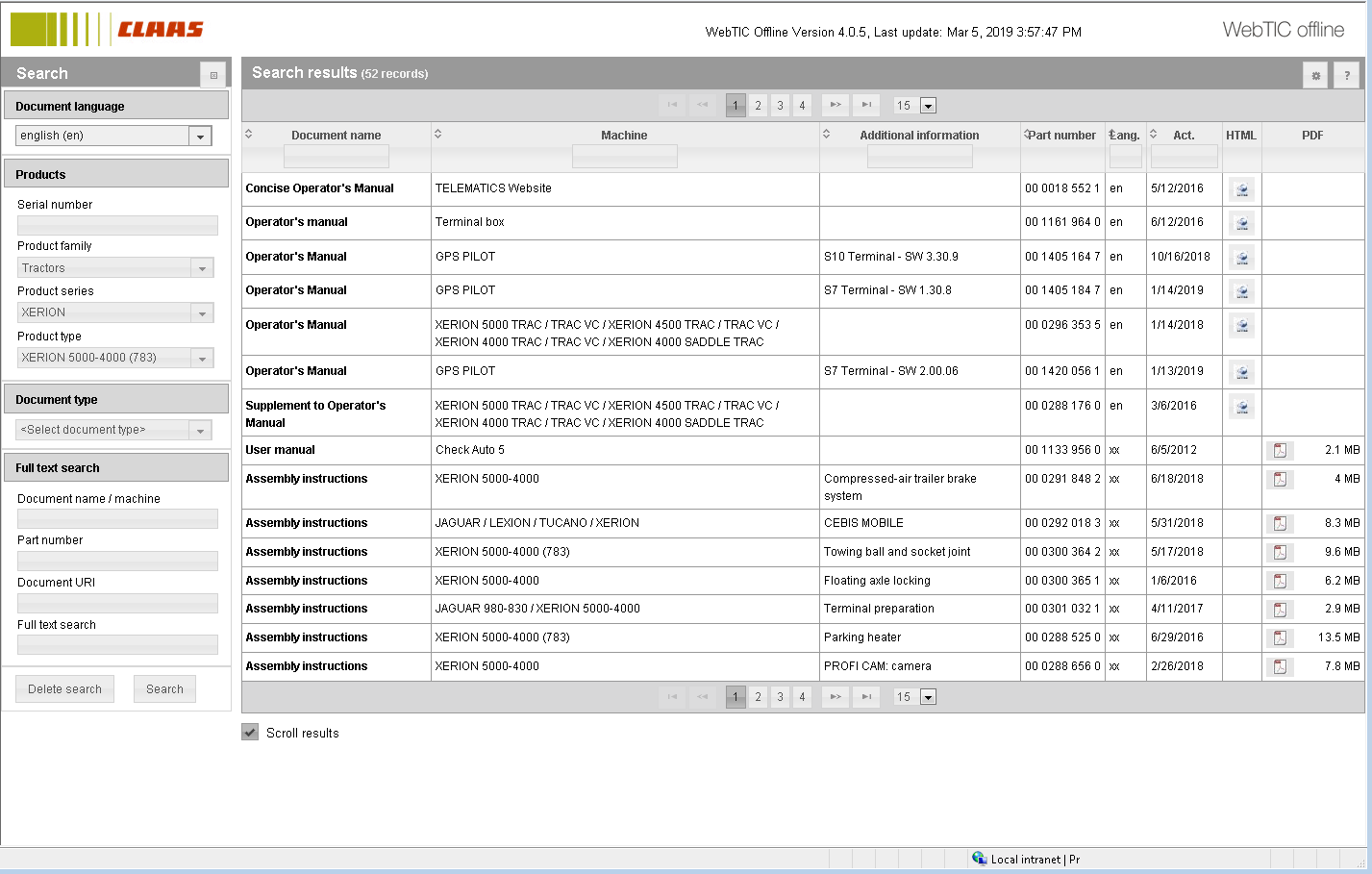Screen dimensions: 1372x874
Task: Open PDF for Parking heater instructions
Action: 1280,637
